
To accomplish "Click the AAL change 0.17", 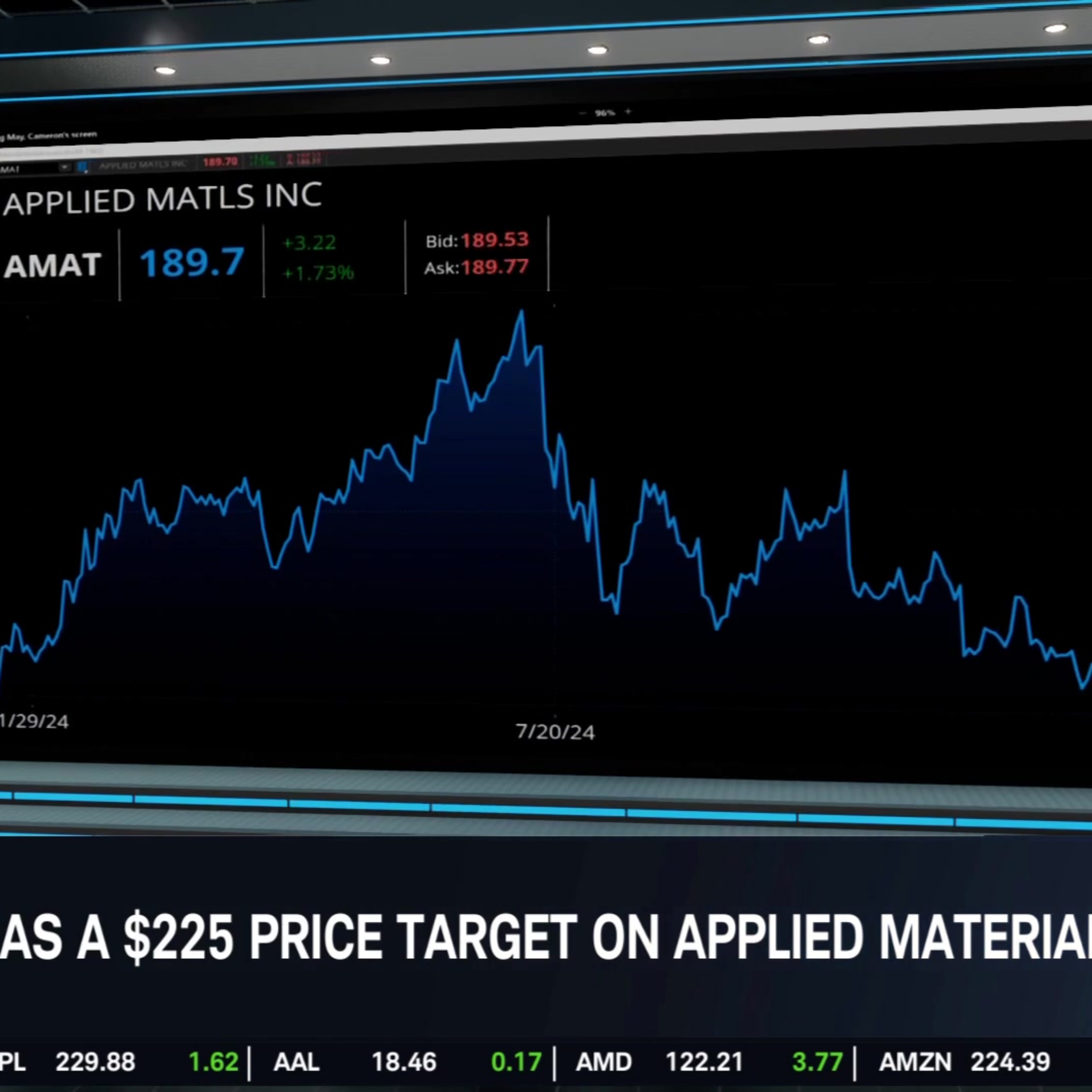I will [517, 1062].
